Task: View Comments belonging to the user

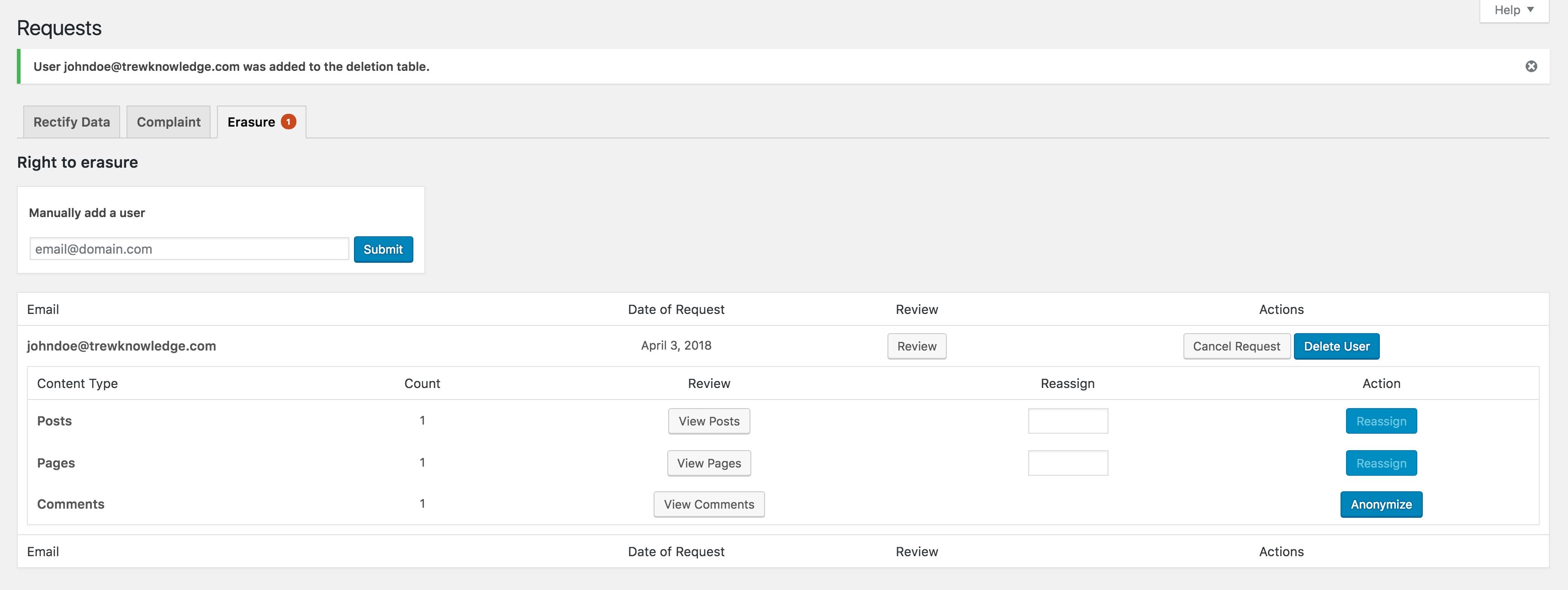Action: click(x=708, y=504)
